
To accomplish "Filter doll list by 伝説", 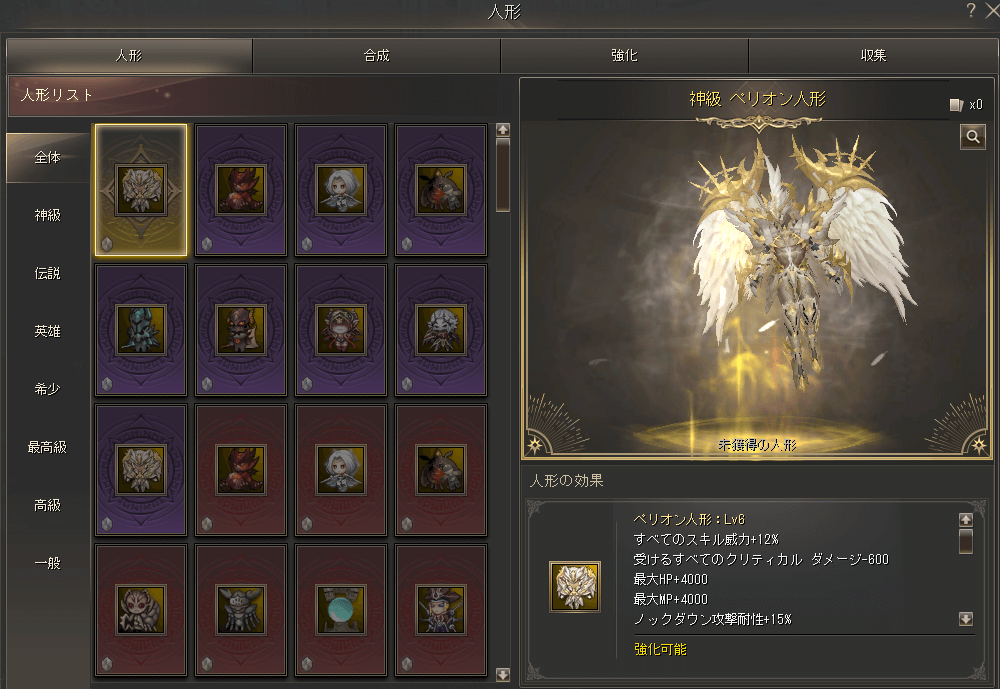I will coord(48,273).
